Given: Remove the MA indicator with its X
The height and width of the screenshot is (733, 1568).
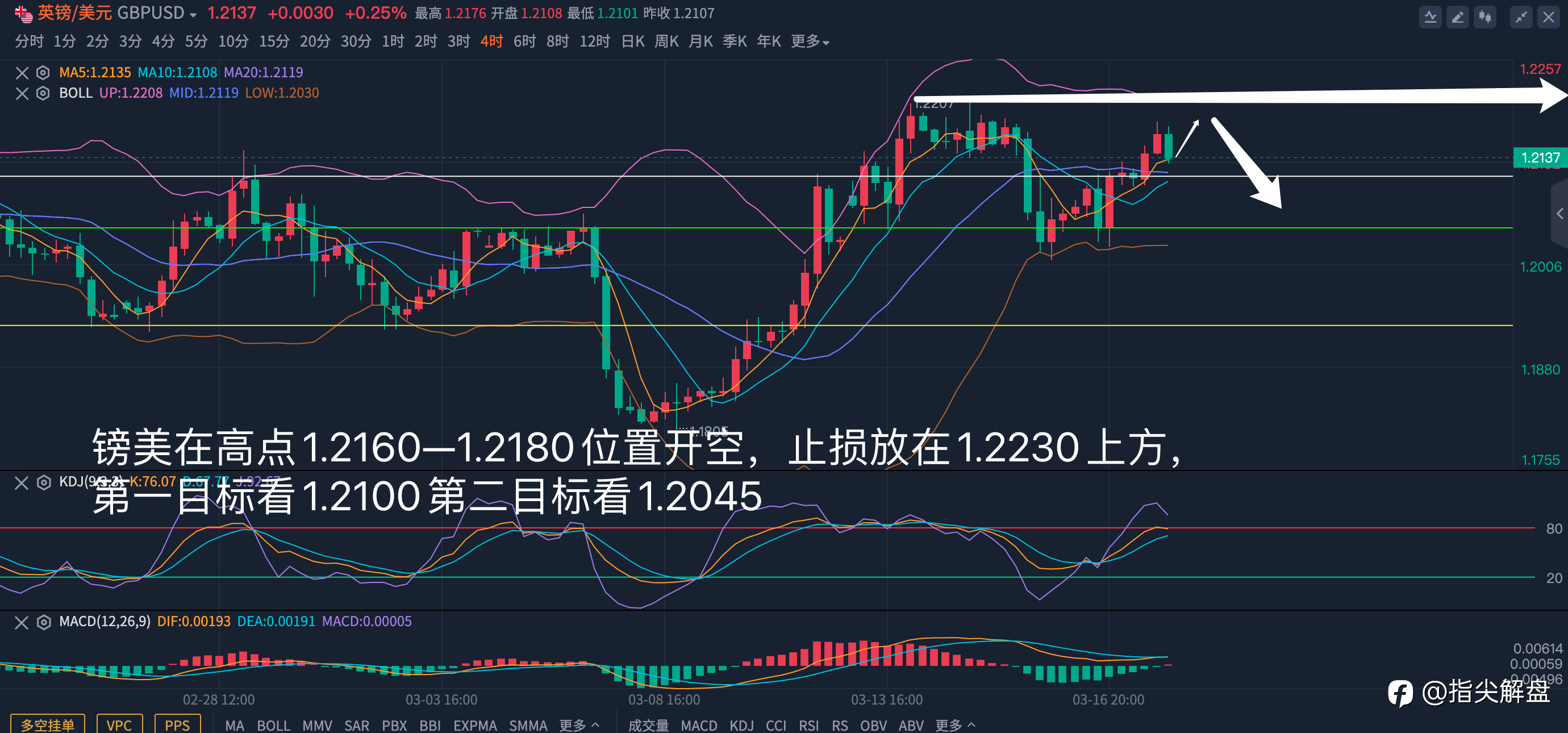Looking at the screenshot, I should (22, 73).
